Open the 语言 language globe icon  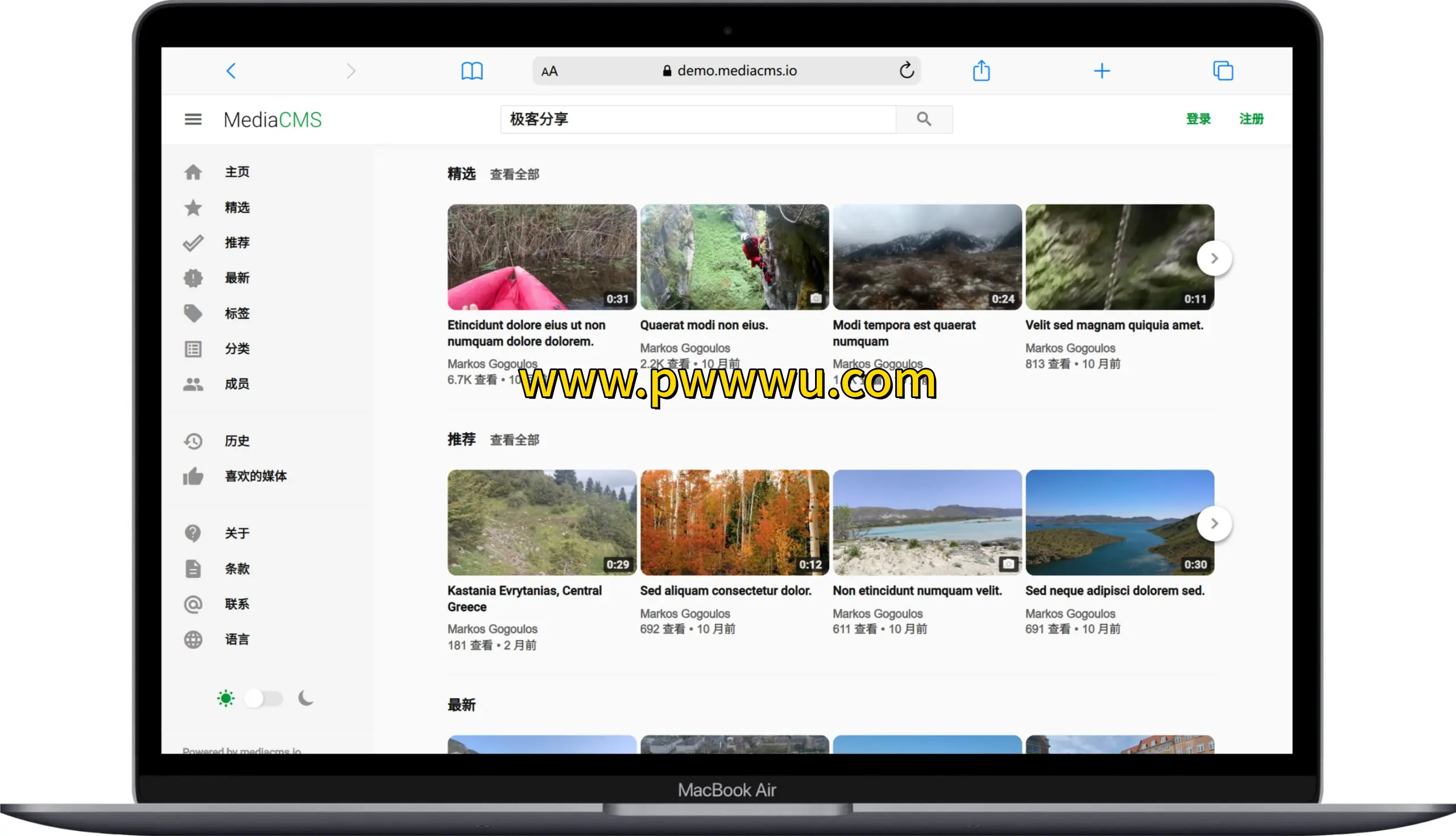pos(193,639)
